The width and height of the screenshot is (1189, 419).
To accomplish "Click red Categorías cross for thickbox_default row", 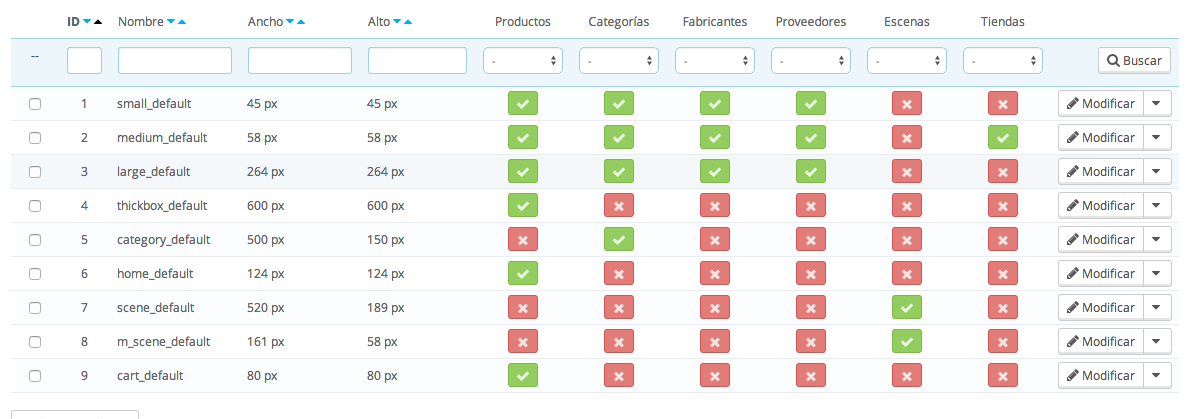I will [x=618, y=205].
